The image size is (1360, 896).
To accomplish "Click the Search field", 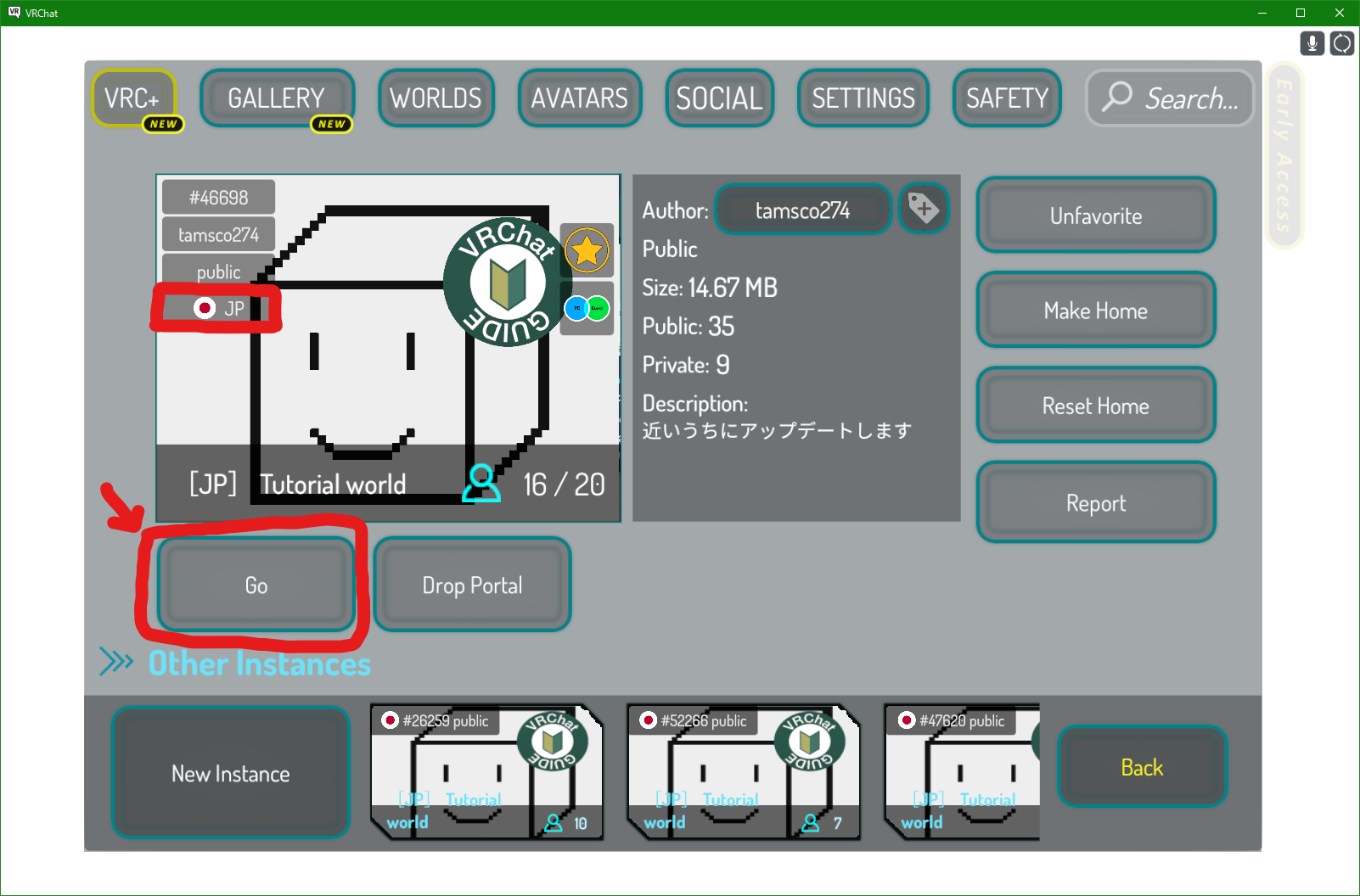I will 1170,98.
